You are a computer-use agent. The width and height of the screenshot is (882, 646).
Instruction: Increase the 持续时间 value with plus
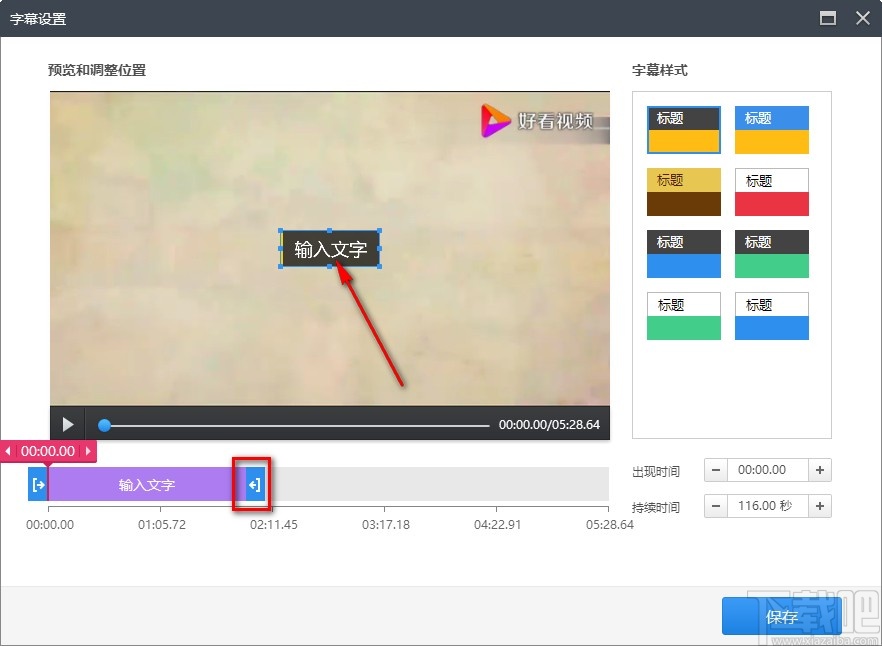click(x=820, y=506)
